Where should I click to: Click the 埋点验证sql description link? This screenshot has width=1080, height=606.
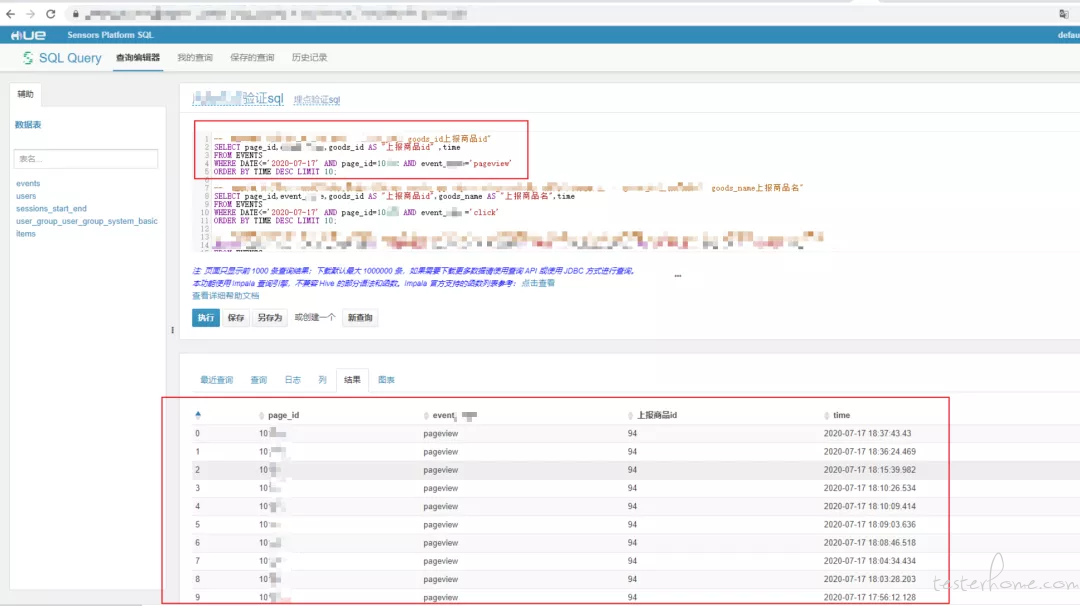pos(317,100)
